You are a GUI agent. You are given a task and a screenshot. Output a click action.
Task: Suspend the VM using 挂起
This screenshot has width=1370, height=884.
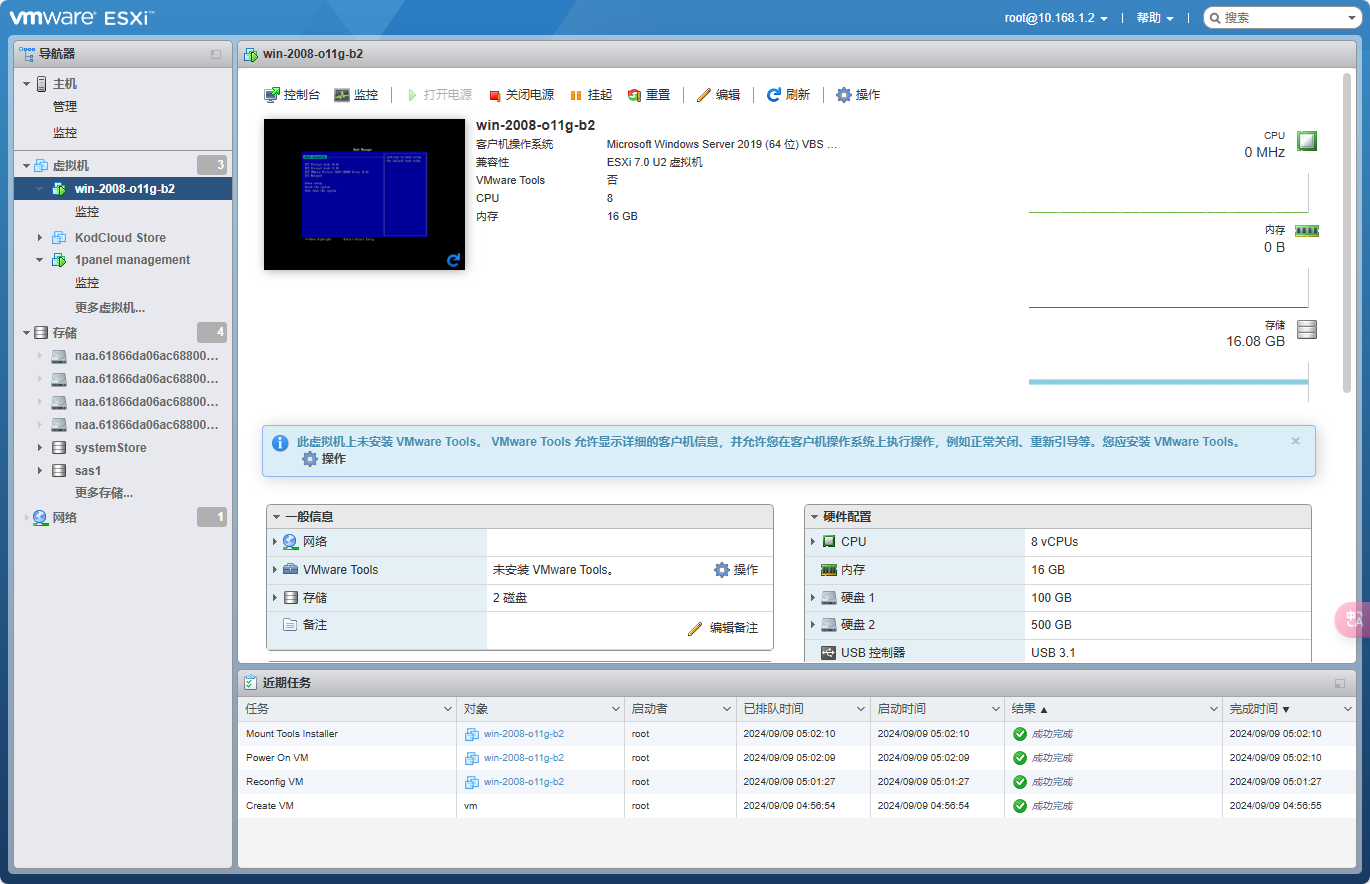(591, 95)
